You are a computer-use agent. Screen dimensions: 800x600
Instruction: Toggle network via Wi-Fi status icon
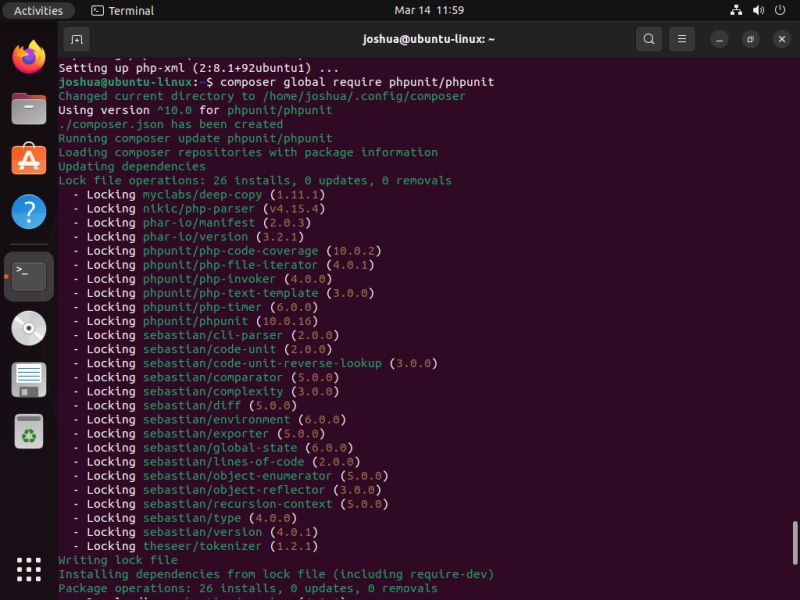[x=735, y=11]
